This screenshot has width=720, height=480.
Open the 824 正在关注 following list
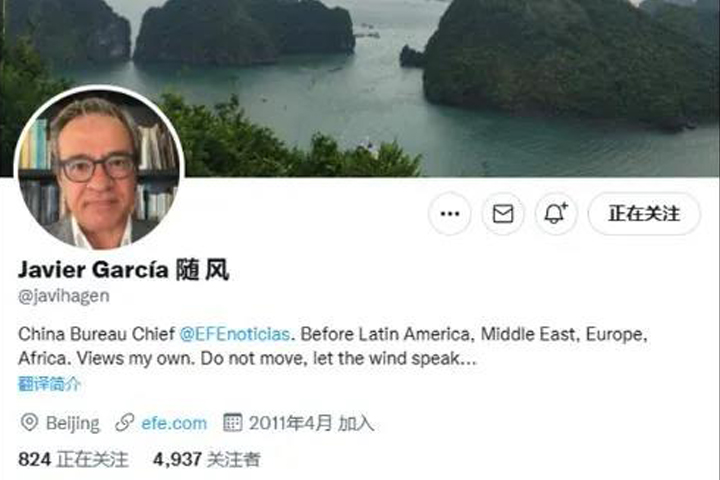point(73,459)
